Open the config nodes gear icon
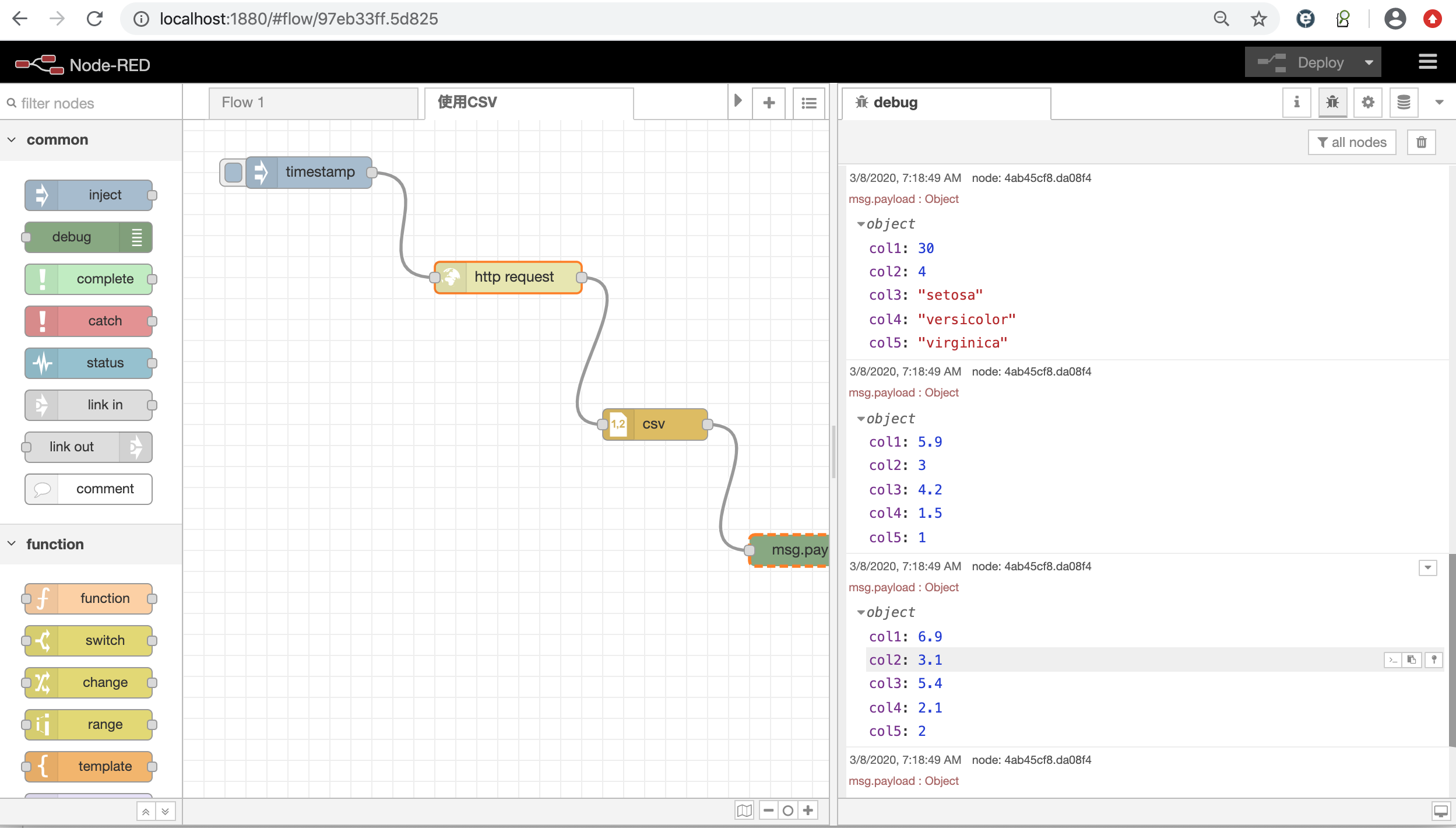The width and height of the screenshot is (1456, 828). (x=1367, y=103)
